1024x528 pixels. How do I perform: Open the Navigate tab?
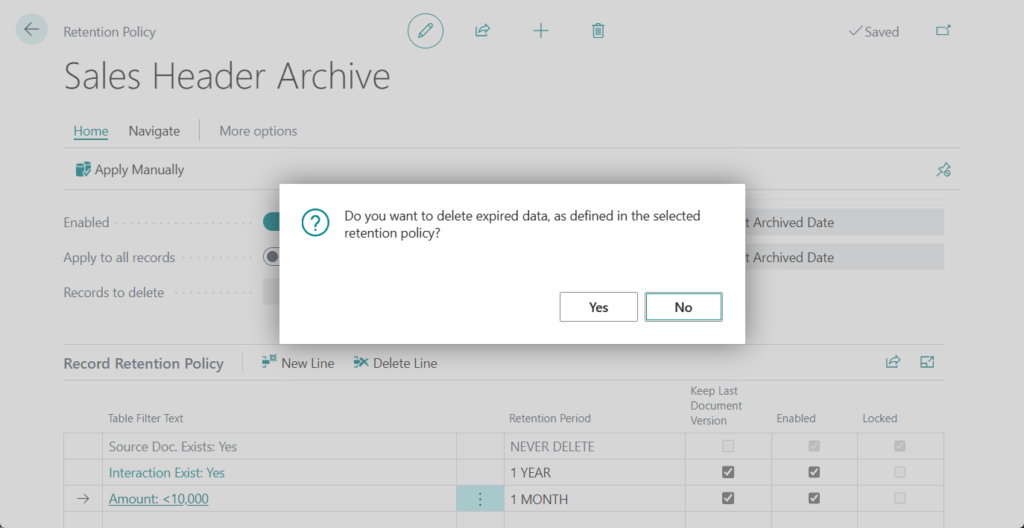click(154, 131)
